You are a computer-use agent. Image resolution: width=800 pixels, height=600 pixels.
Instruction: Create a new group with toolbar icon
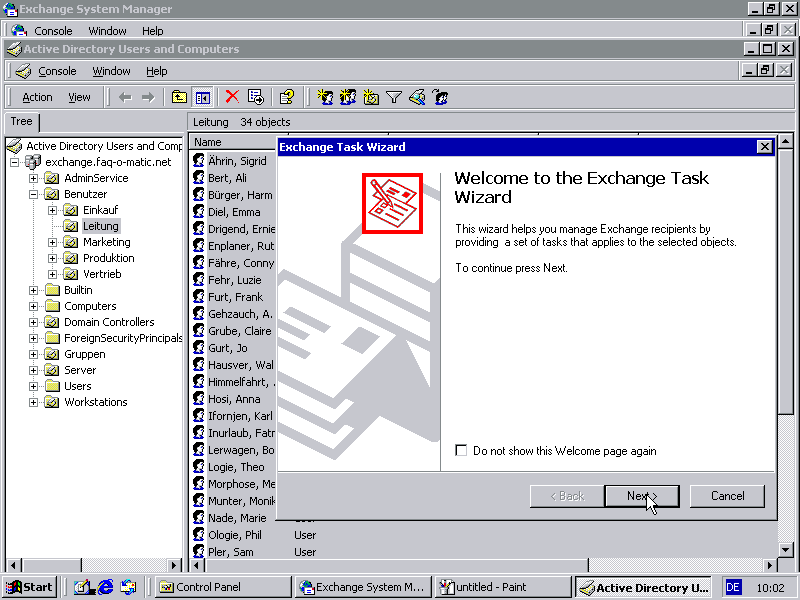coord(348,97)
